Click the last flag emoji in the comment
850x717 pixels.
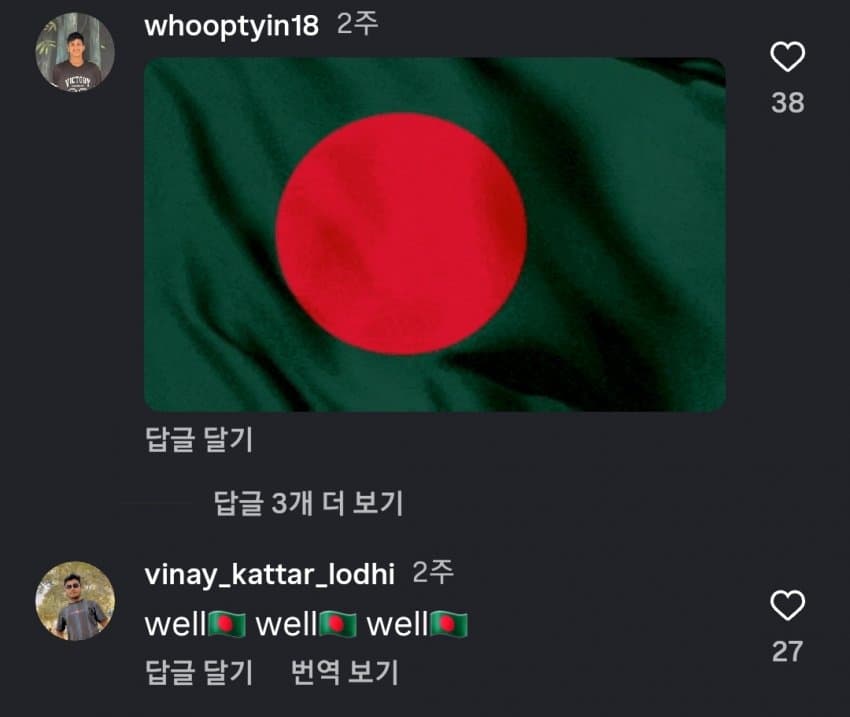(x=448, y=624)
